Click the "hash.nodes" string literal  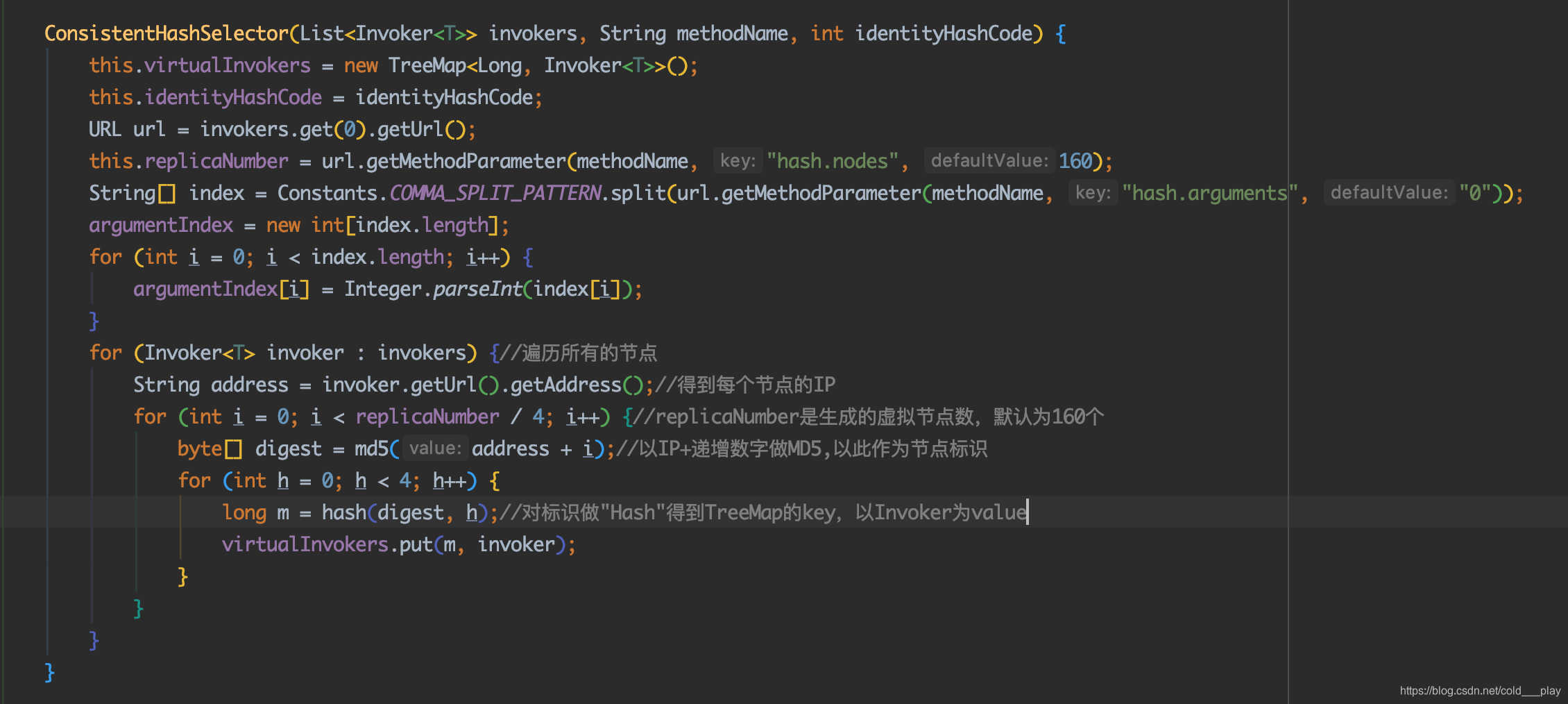(x=833, y=161)
